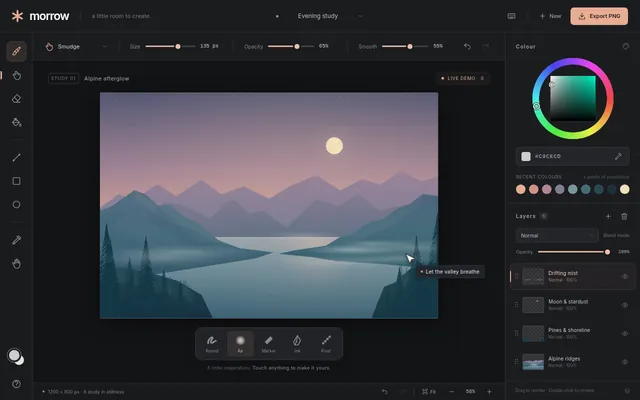This screenshot has height=400, width=640.
Task: Pick the cream yellow recent colour swatch
Action: click(x=624, y=189)
